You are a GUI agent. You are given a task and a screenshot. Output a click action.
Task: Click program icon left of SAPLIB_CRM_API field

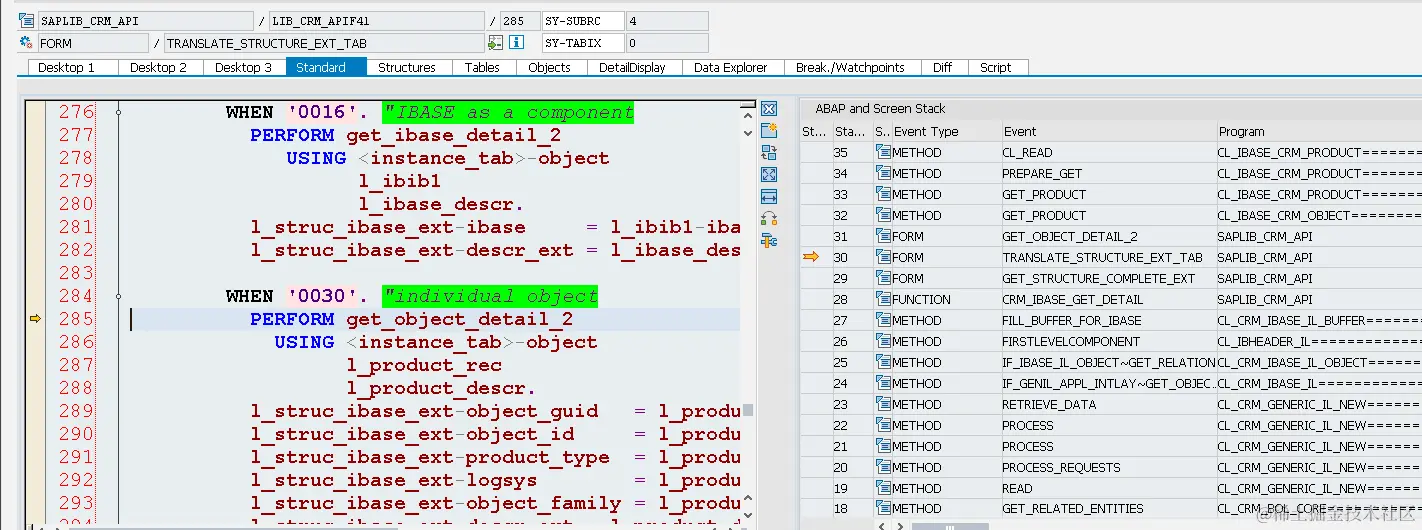(x=26, y=20)
